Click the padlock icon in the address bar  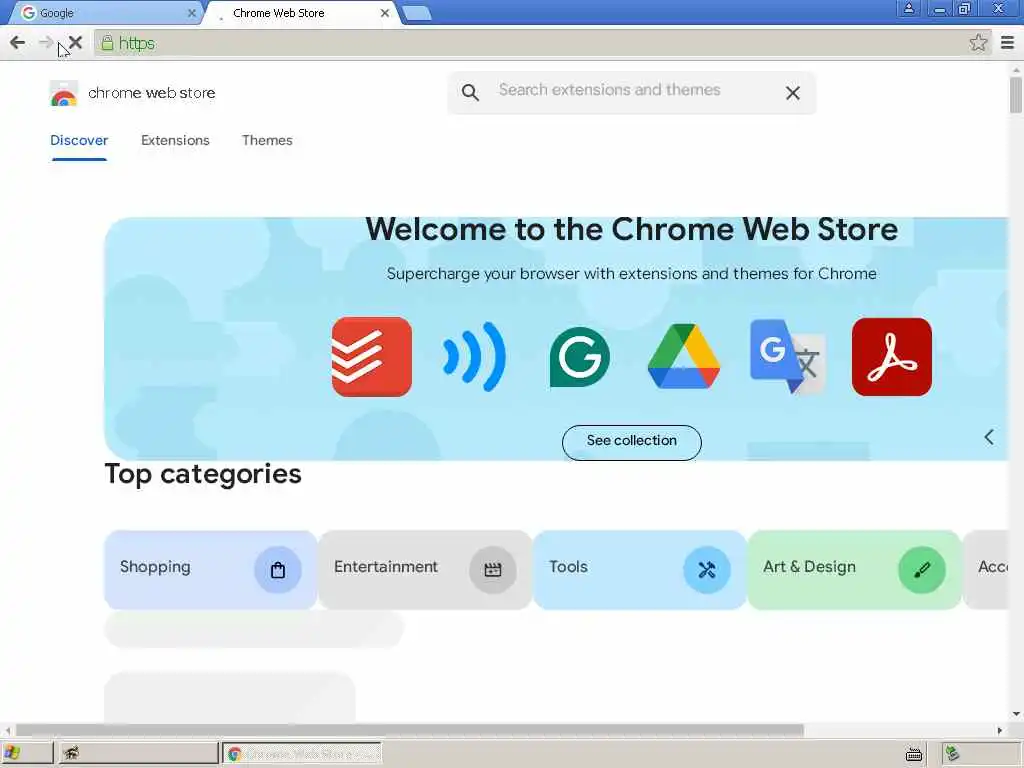point(107,43)
